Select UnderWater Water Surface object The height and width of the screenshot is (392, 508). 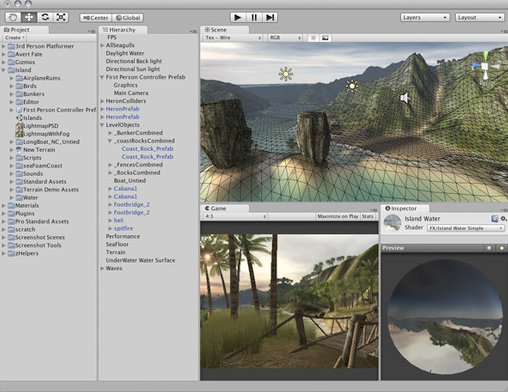[140, 260]
